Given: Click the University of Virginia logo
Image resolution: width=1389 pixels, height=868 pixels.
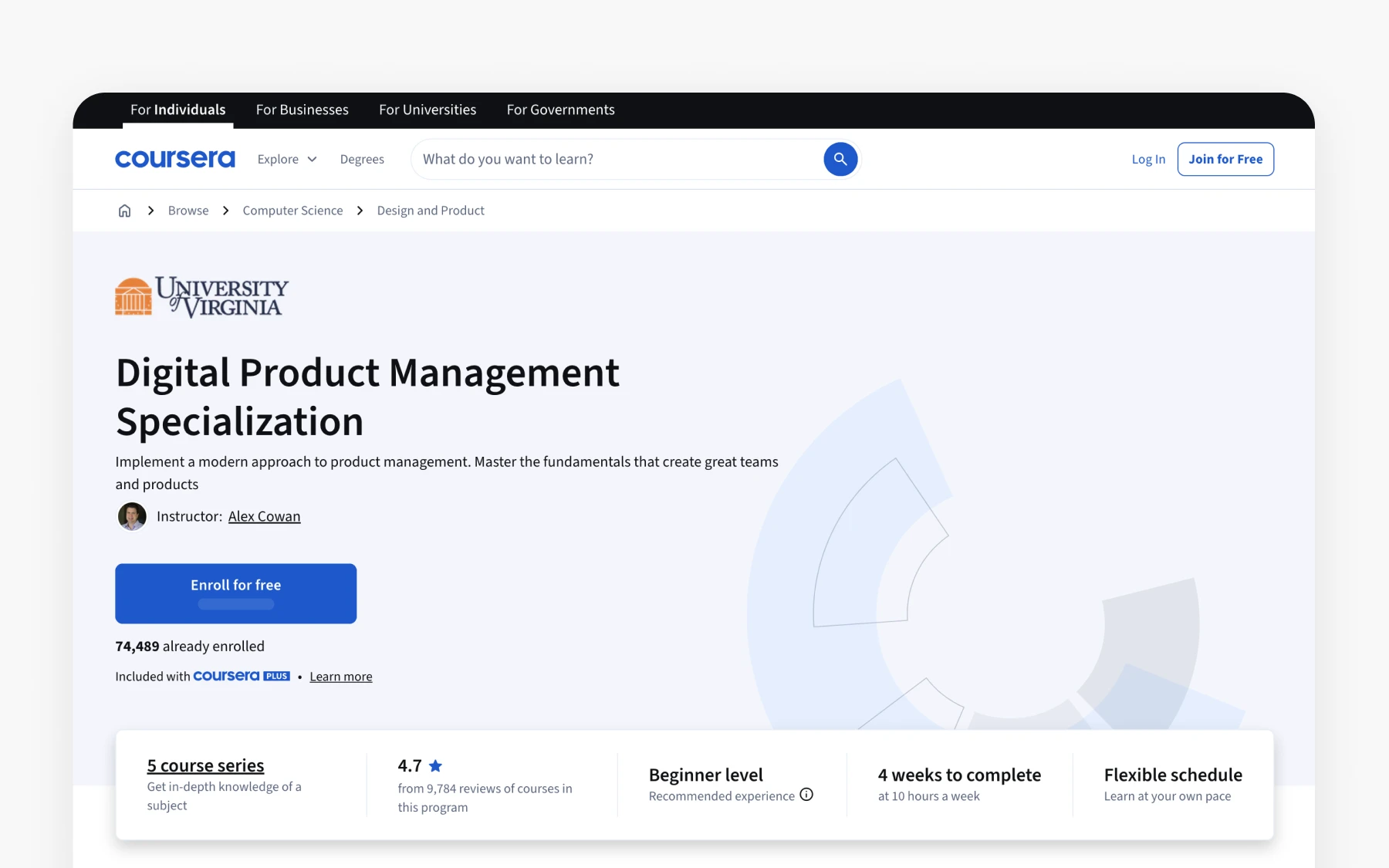Looking at the screenshot, I should pyautogui.click(x=202, y=297).
